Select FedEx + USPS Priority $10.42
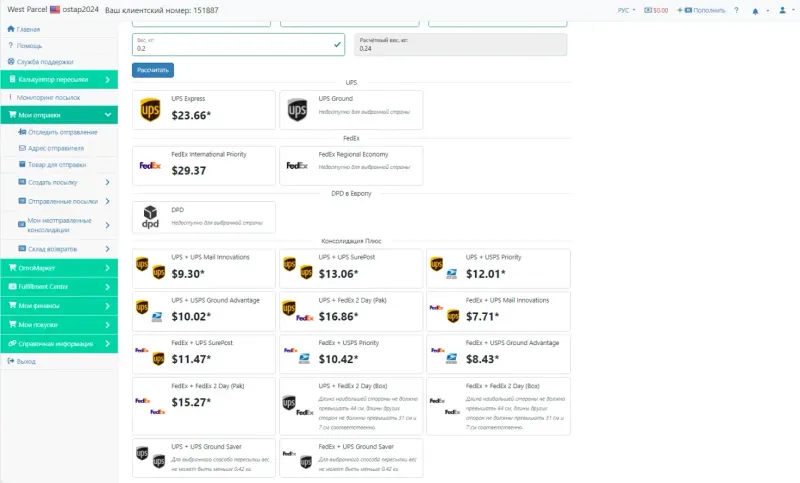Screen dimensions: 800x483 click(x=351, y=354)
